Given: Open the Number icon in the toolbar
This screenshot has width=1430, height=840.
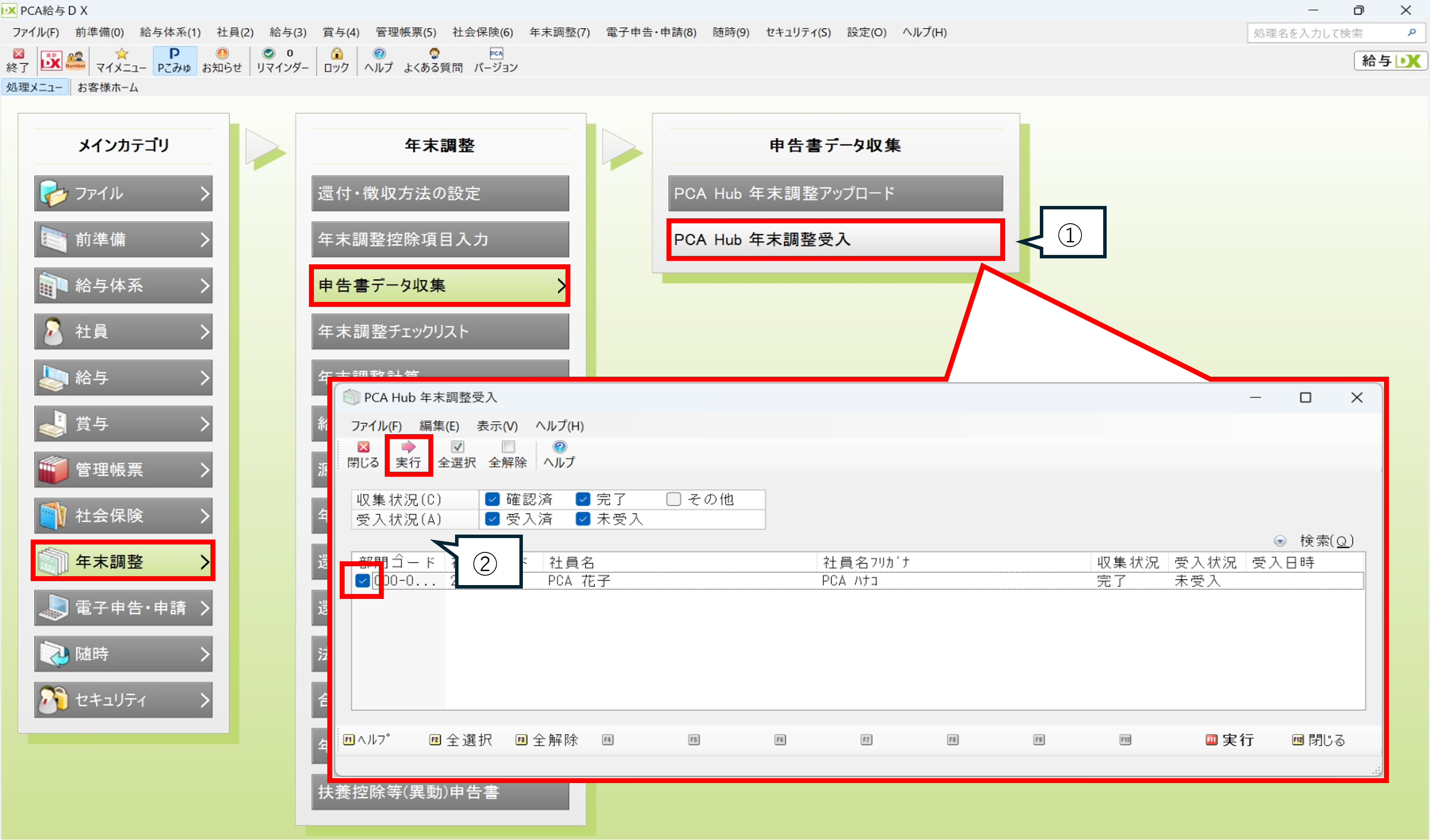Looking at the screenshot, I should click(x=75, y=60).
